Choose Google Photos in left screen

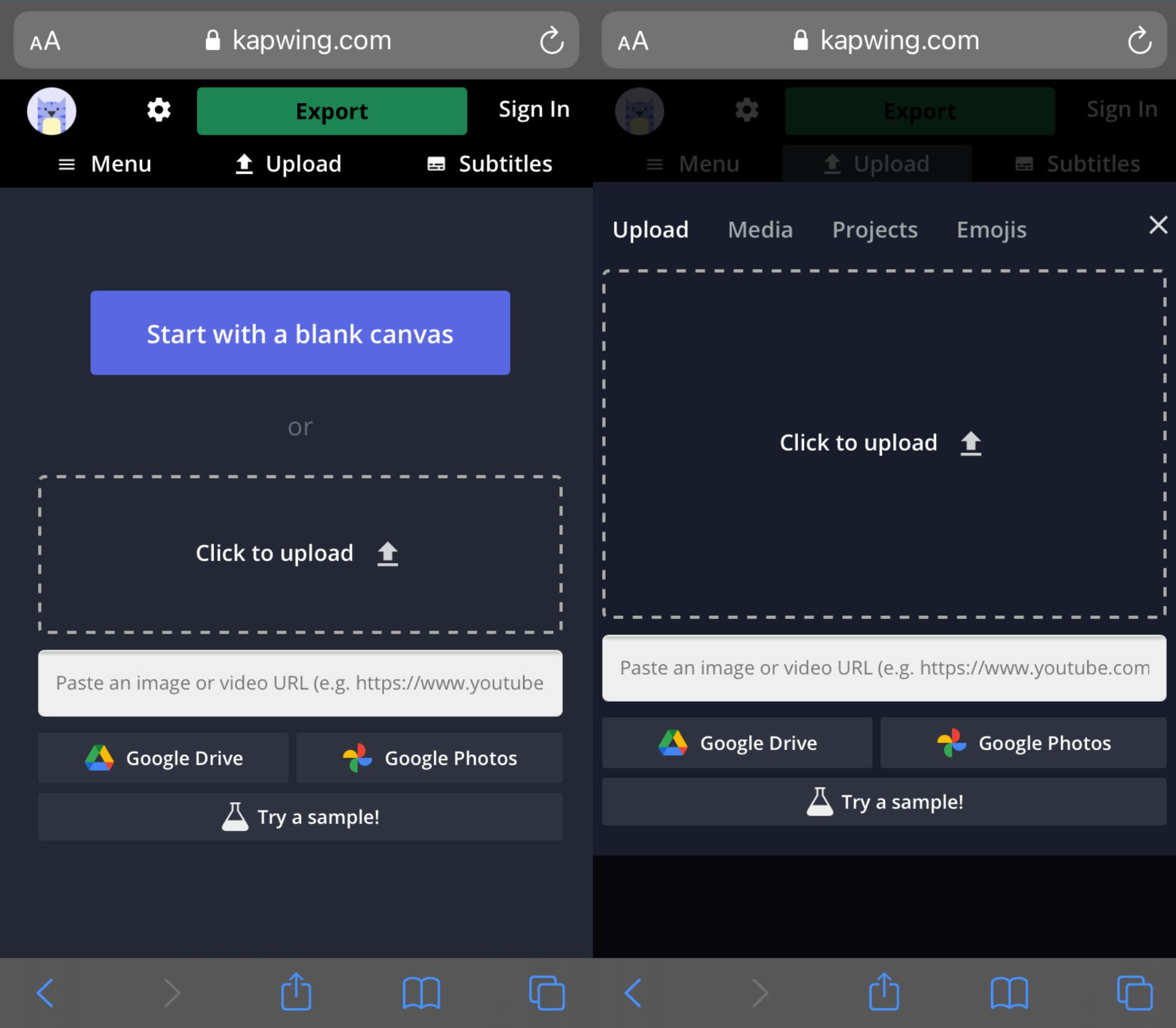pos(429,758)
